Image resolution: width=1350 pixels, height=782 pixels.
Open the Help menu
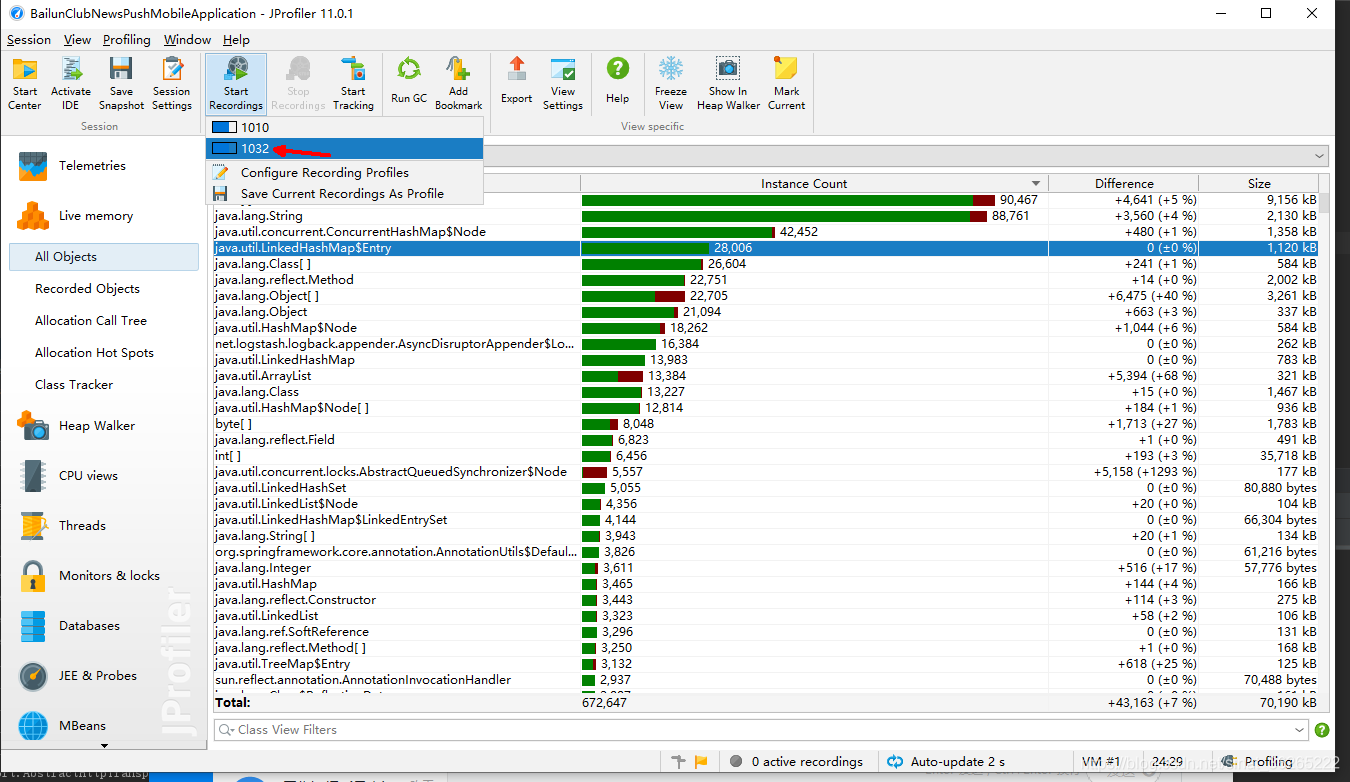(x=236, y=40)
